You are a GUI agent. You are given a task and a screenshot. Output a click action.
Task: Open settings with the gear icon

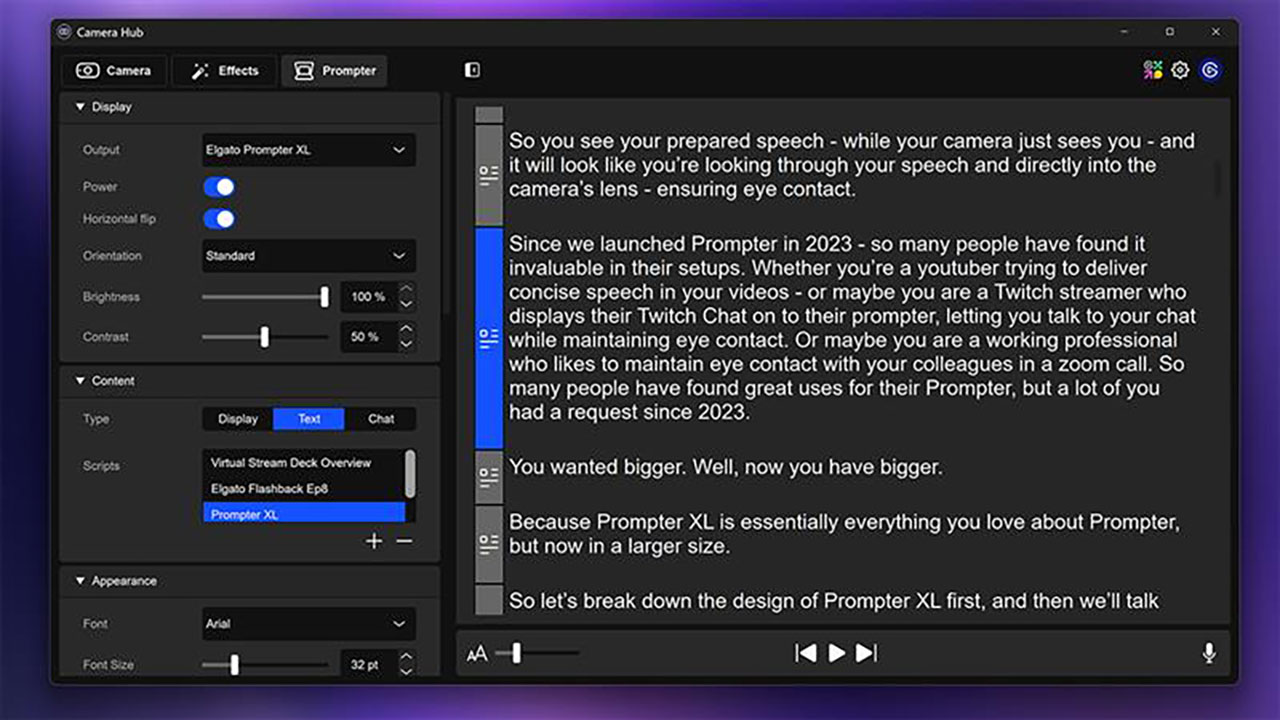(x=1180, y=70)
